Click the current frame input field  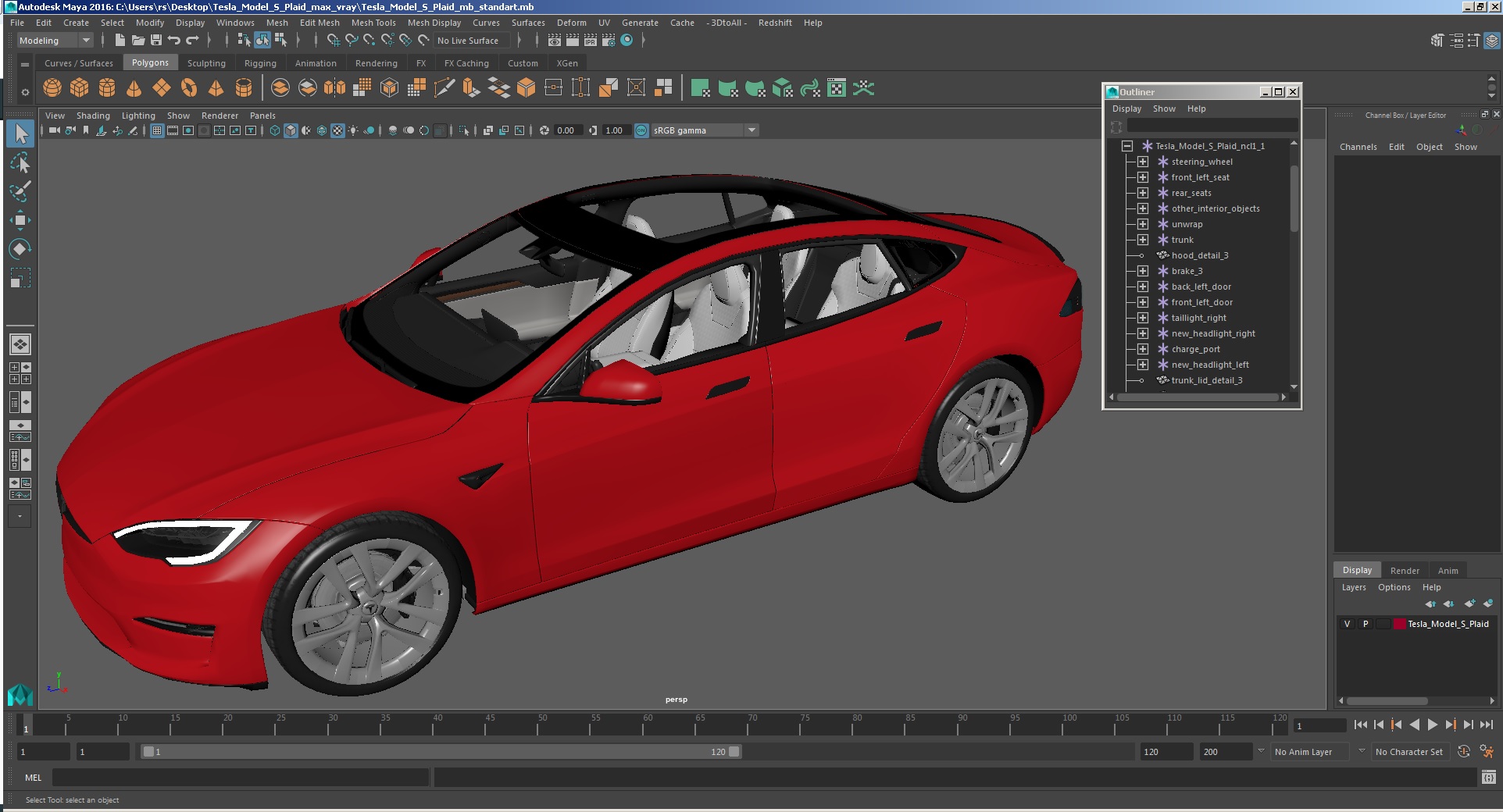(x=1319, y=726)
